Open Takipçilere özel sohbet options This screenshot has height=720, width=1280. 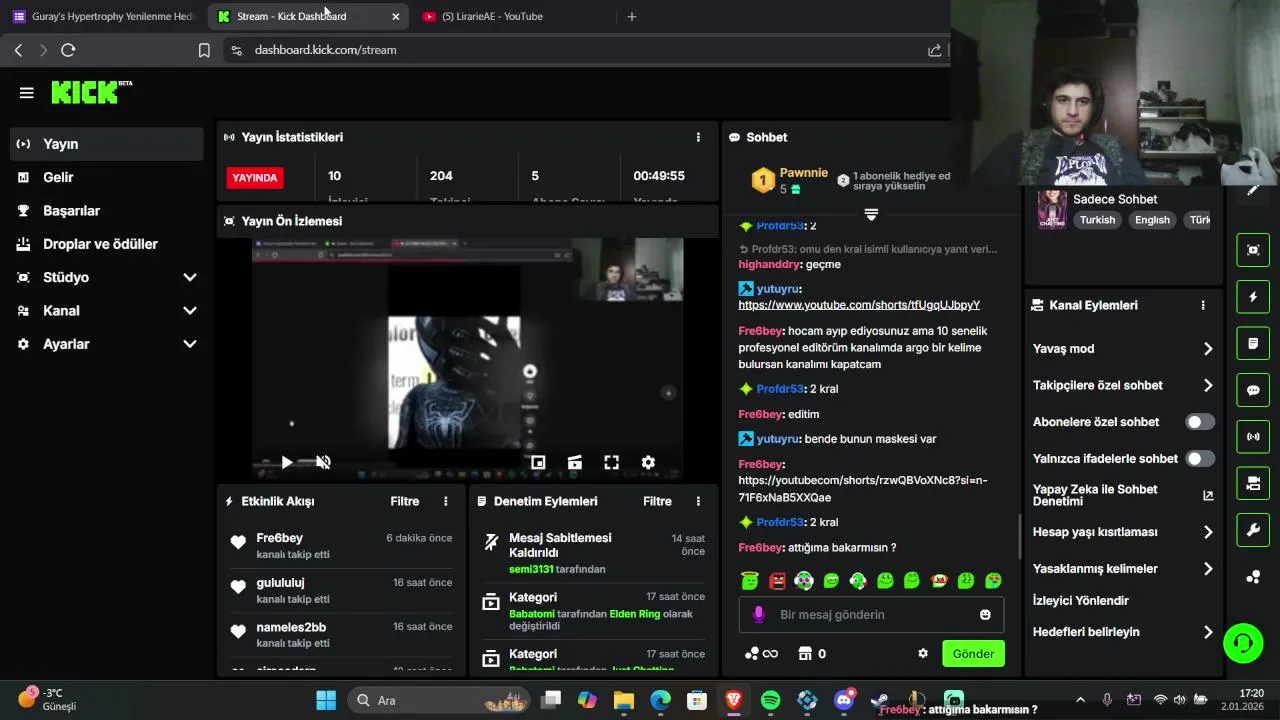1123,385
